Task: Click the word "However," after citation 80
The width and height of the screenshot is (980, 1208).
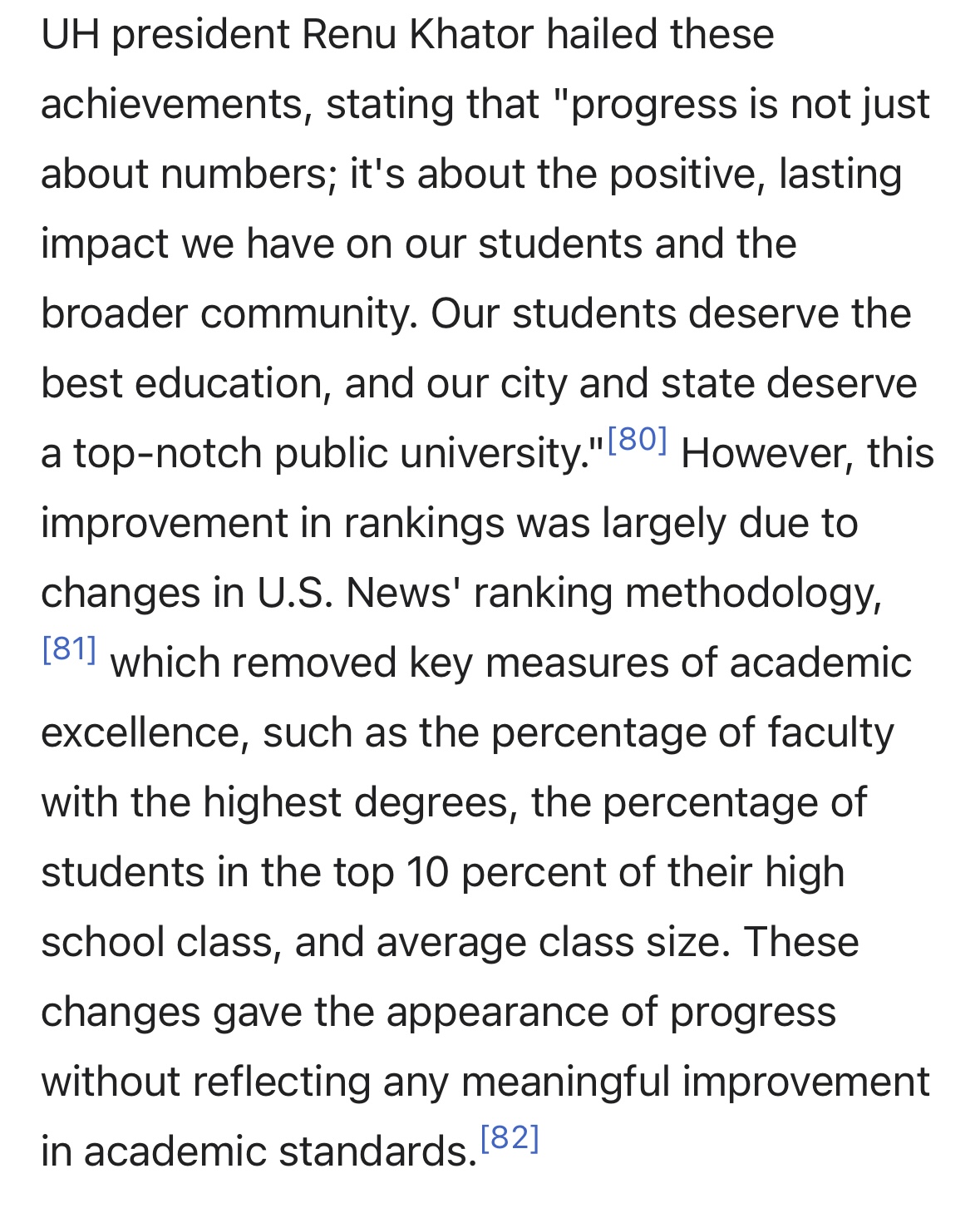Action: point(768,454)
